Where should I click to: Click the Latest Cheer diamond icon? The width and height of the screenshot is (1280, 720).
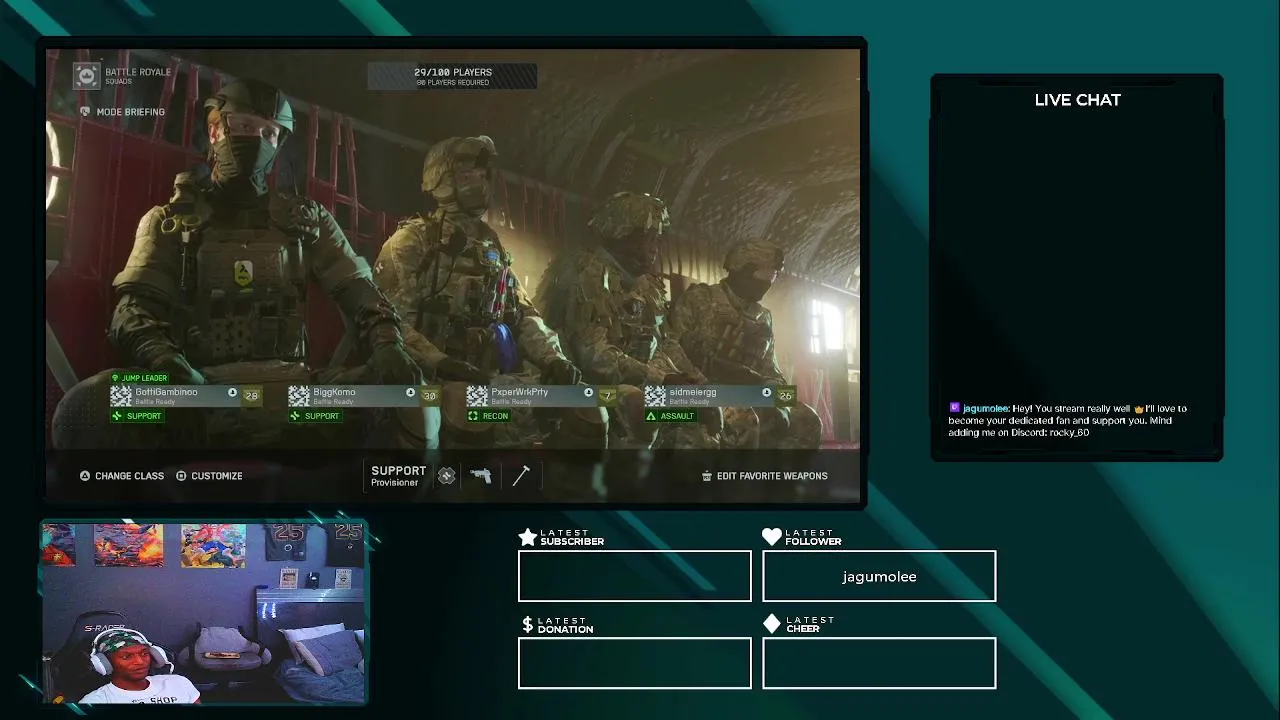coord(772,624)
